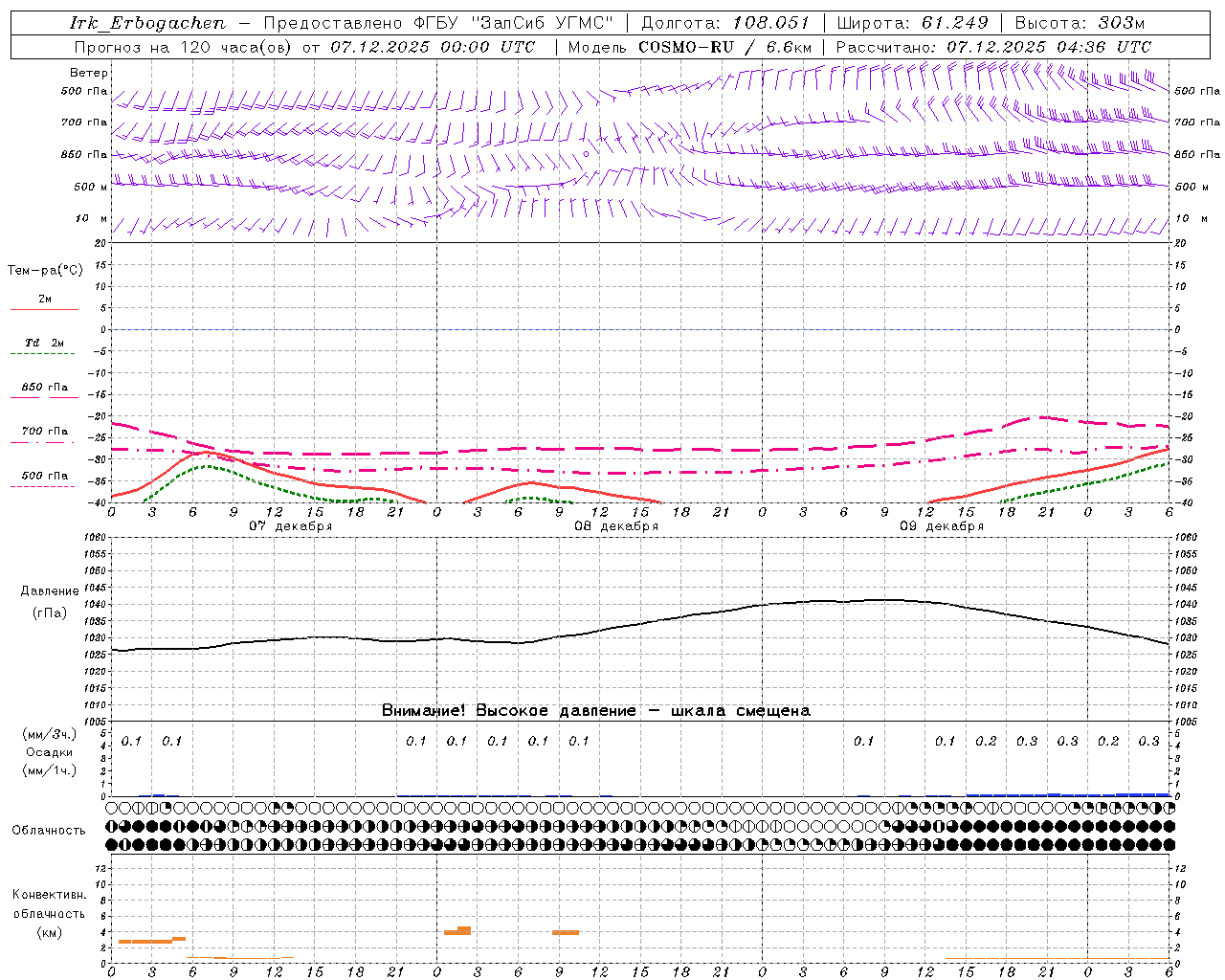Click the "Осадки" precipitation label
The height and width of the screenshot is (980, 1225).
50,752
